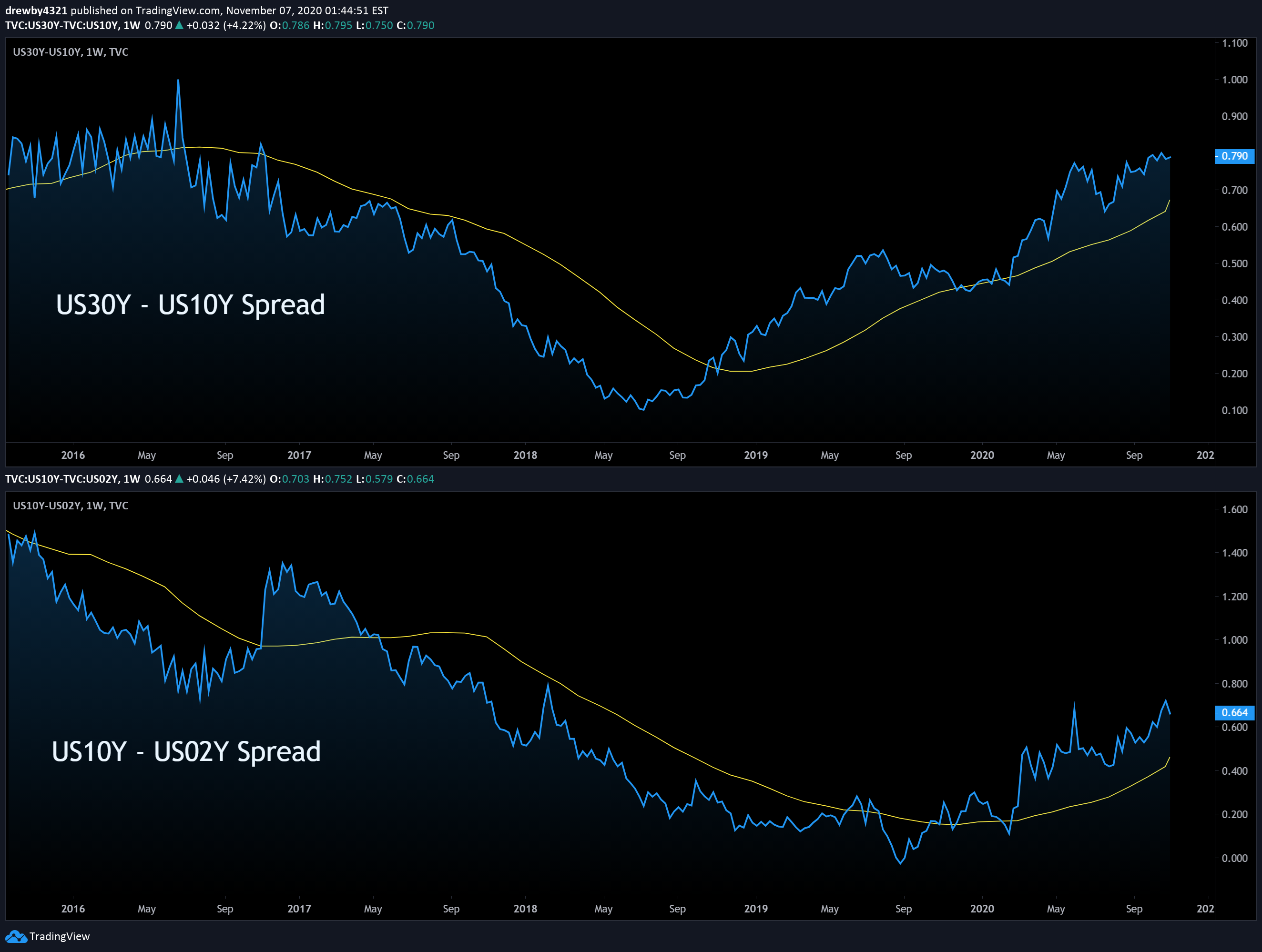Click the +0.046 (+7.42%) change value
This screenshot has width=1262, height=952.
pyautogui.click(x=226, y=478)
